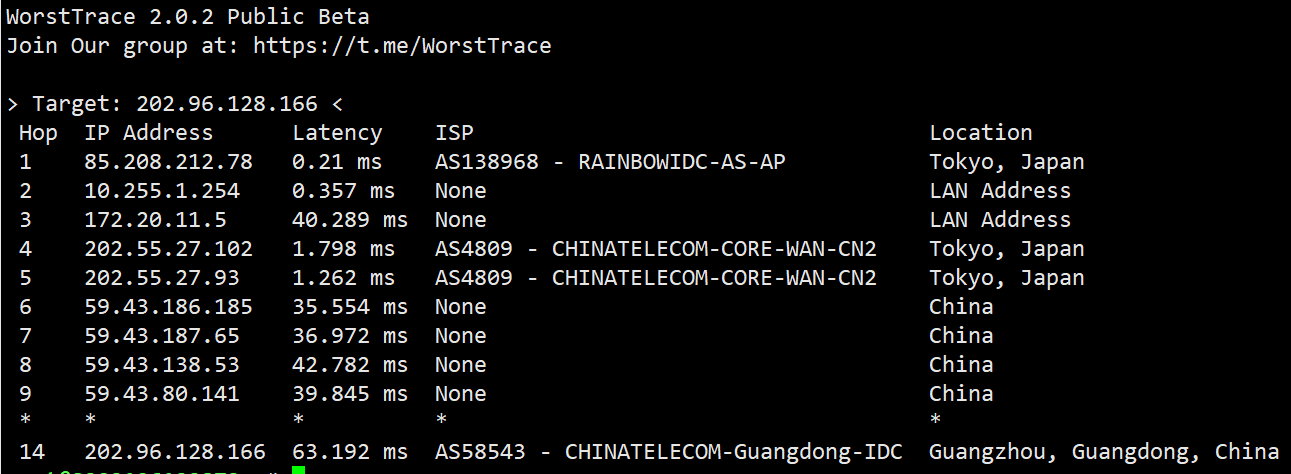The width and height of the screenshot is (1291, 474).
Task: Open the https://t.me/WorstTrace link
Action: [x=402, y=46]
